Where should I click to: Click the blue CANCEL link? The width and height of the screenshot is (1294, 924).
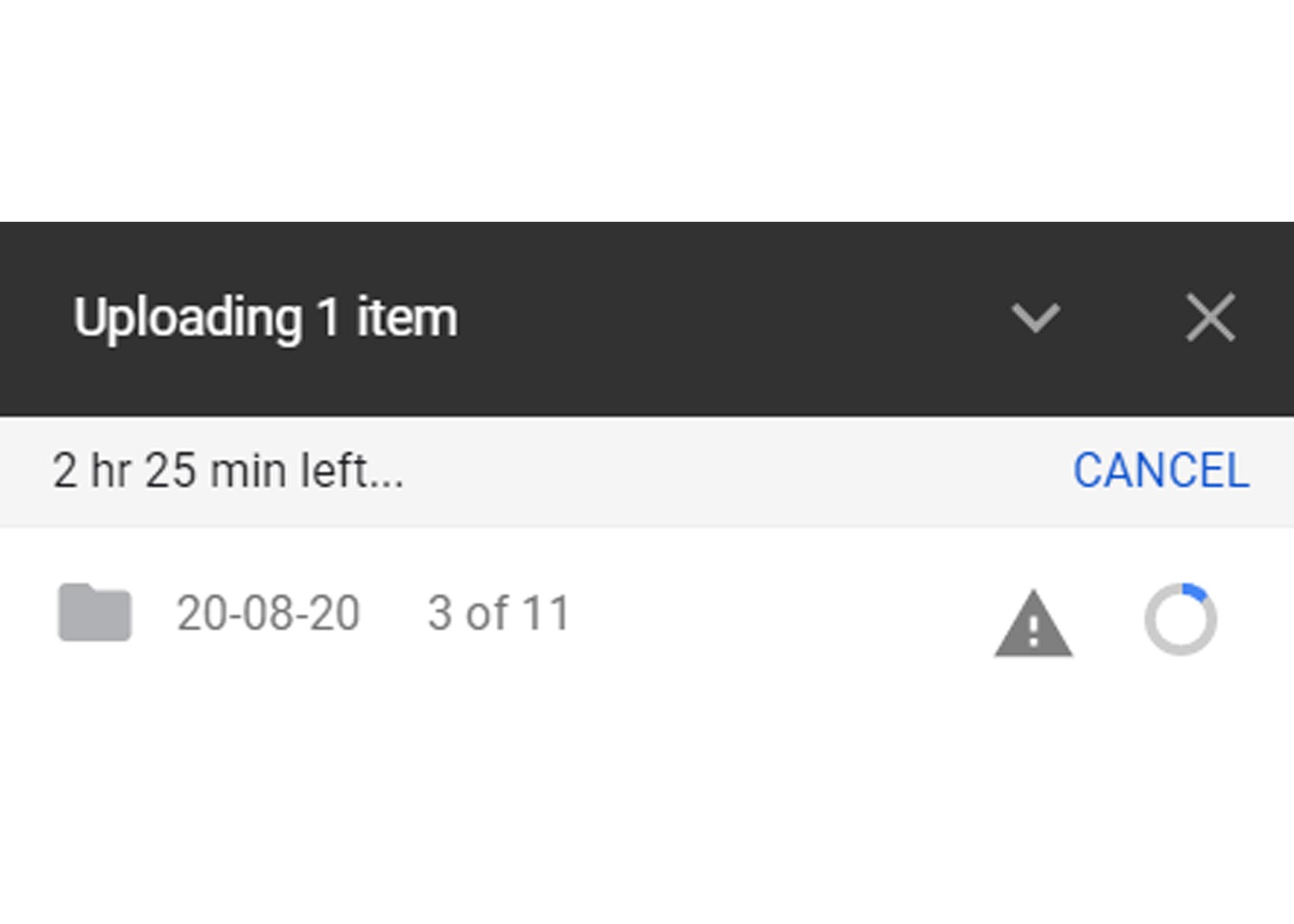click(x=1162, y=471)
